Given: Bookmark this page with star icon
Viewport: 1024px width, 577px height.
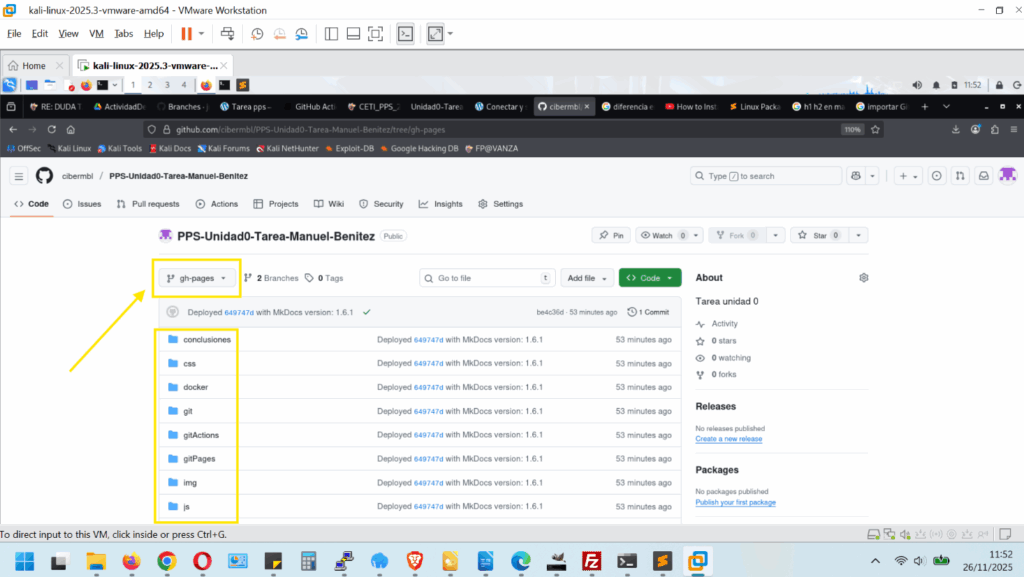Looking at the screenshot, I should 875,129.
